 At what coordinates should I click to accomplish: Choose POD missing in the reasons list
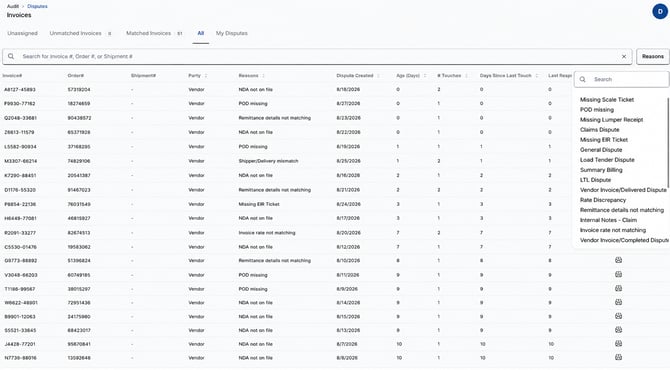(597, 110)
